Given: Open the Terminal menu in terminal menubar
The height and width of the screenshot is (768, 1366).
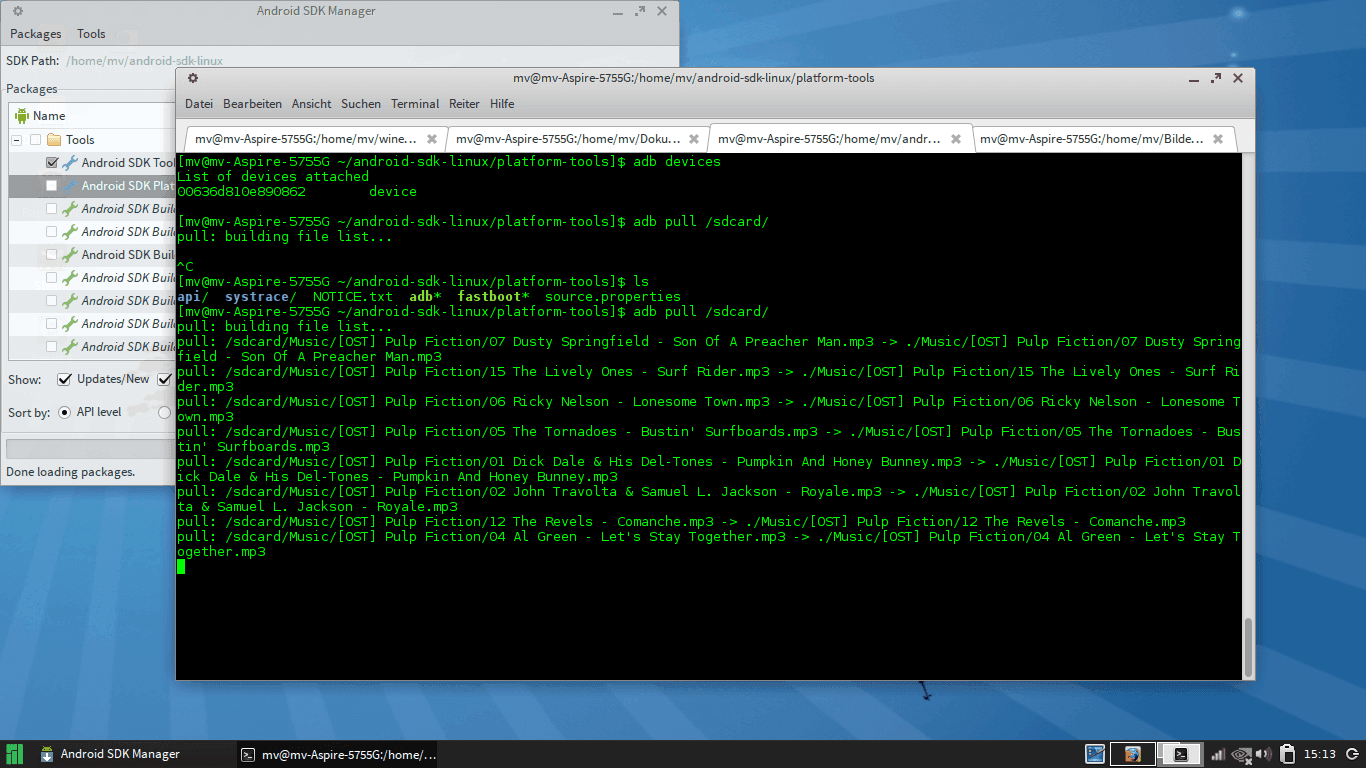Looking at the screenshot, I should coord(415,104).
